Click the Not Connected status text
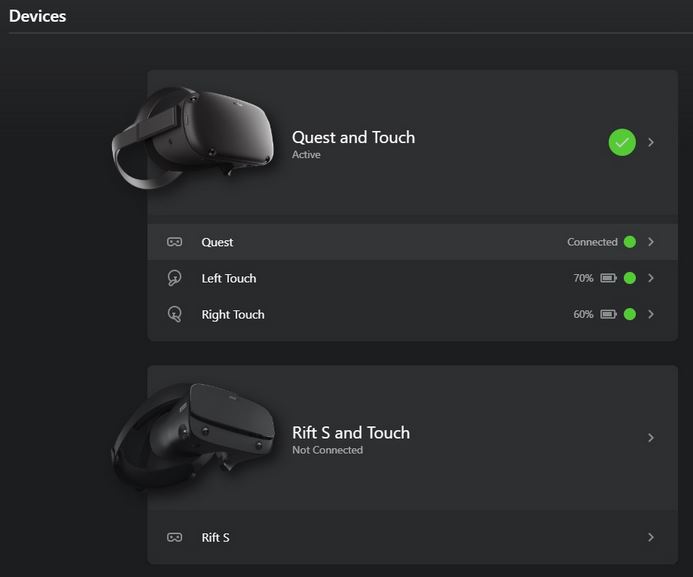The height and width of the screenshot is (577, 693). click(x=327, y=450)
